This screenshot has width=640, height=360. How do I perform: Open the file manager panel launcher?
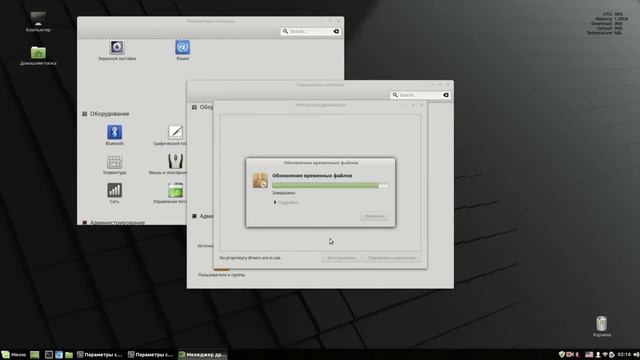coord(69,355)
